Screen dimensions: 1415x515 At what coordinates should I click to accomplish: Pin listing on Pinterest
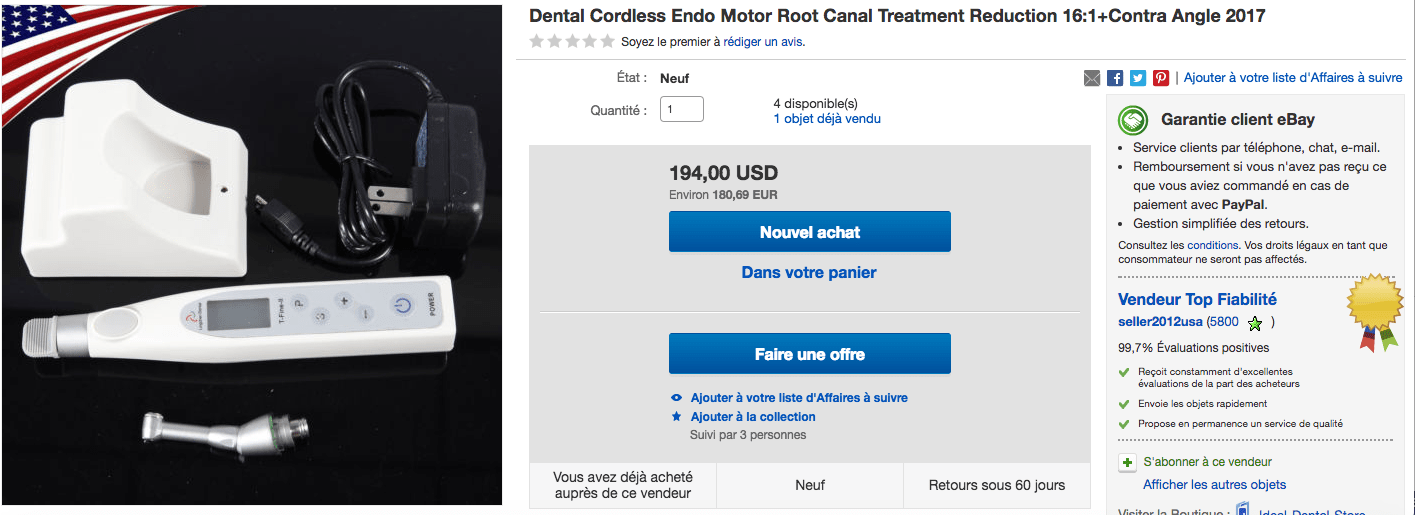point(1161,77)
